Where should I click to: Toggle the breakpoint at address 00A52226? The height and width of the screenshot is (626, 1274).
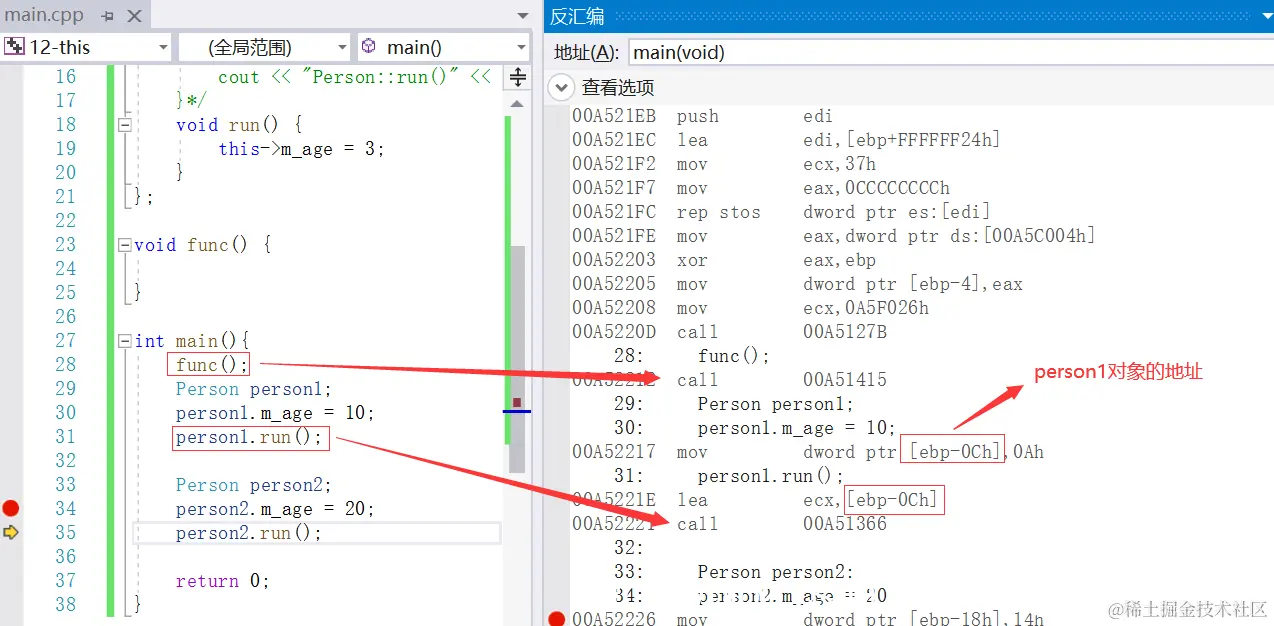point(557,618)
